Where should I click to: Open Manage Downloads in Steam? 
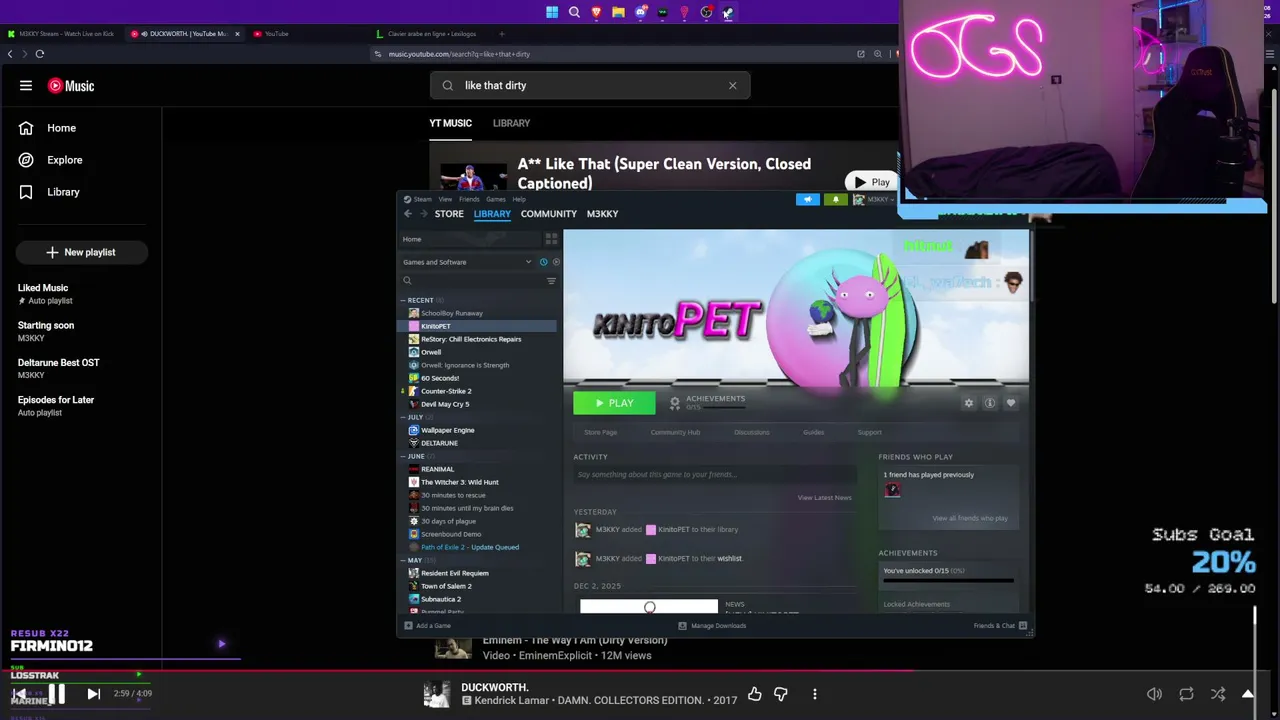click(712, 626)
